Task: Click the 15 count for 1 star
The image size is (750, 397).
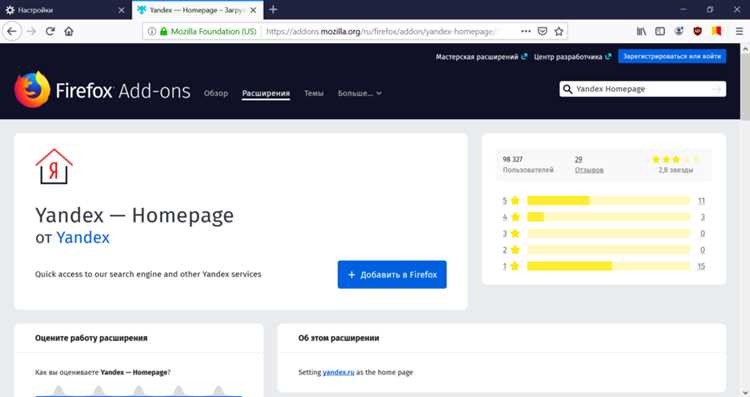Action: coord(701,266)
